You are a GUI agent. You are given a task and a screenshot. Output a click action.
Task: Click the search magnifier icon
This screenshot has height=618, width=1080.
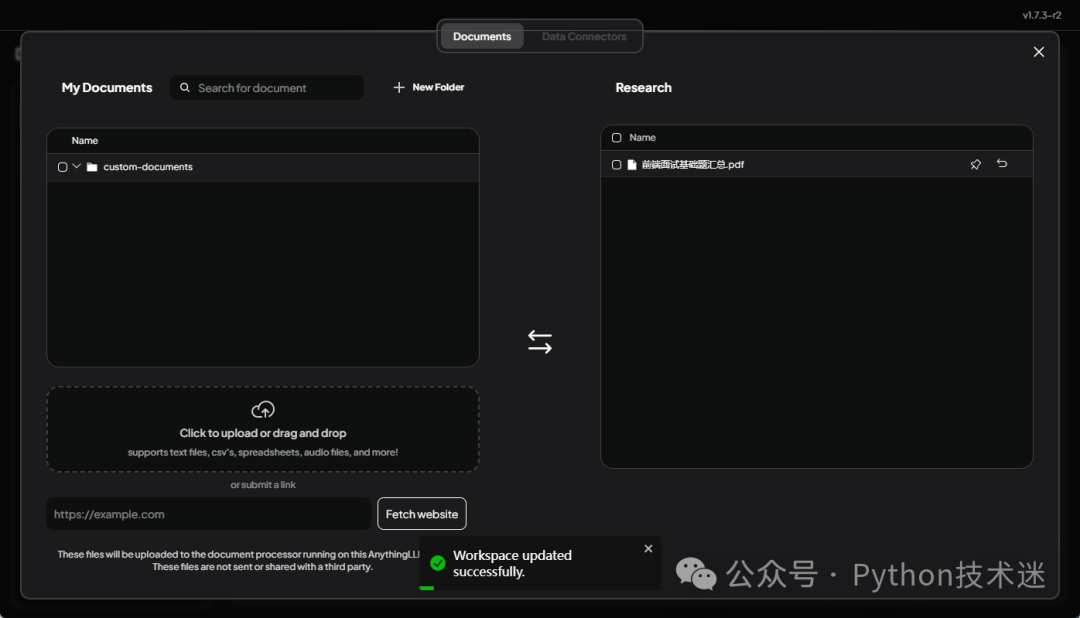185,87
